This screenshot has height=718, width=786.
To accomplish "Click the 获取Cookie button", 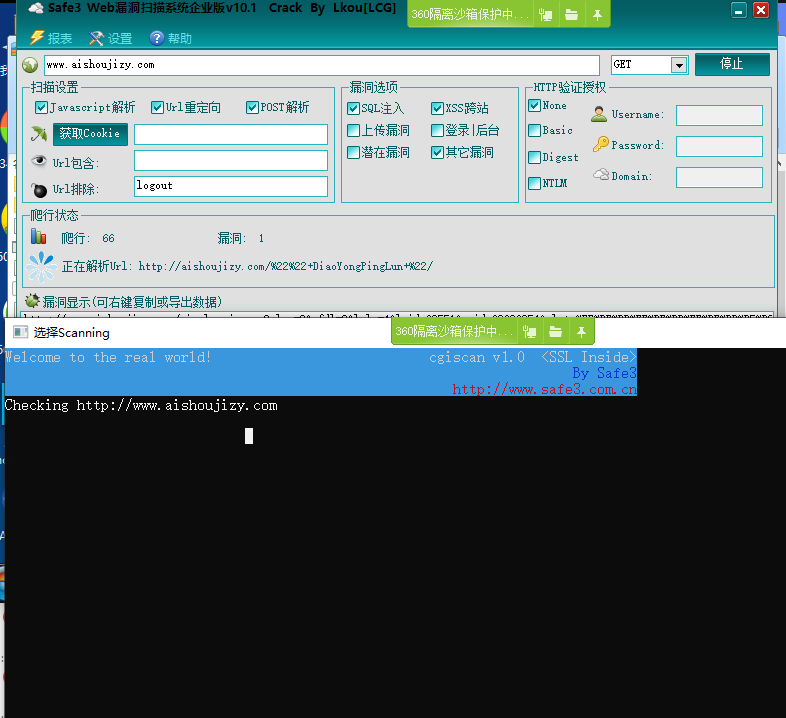I will tap(90, 134).
